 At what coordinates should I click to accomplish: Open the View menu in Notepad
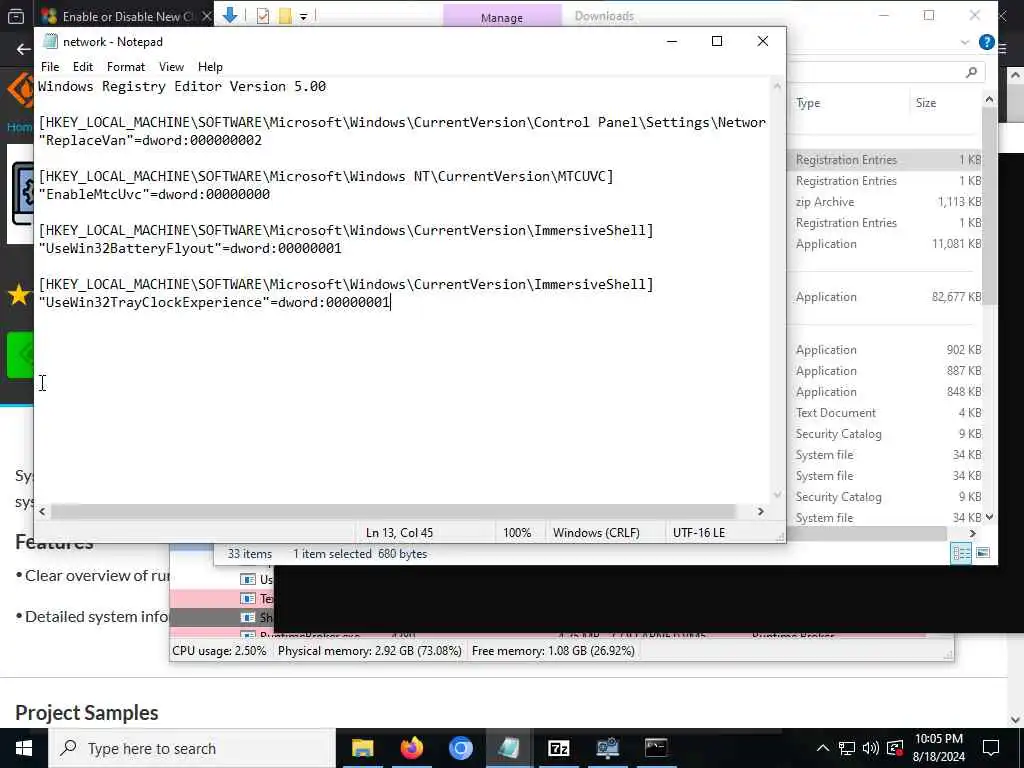(171, 67)
